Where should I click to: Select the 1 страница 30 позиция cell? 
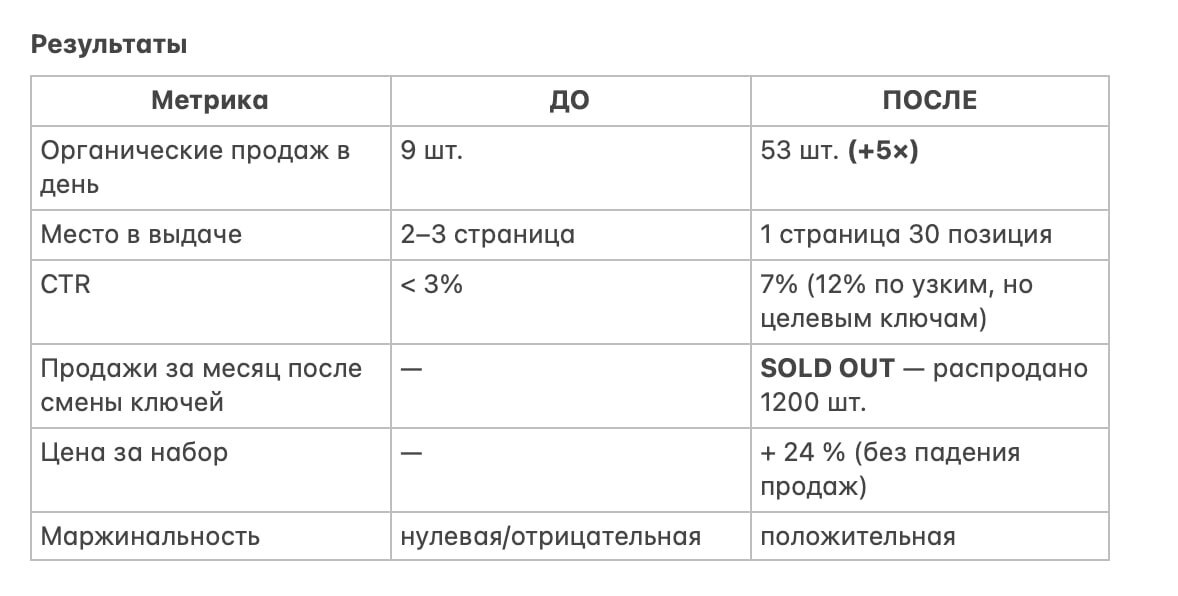pos(906,235)
